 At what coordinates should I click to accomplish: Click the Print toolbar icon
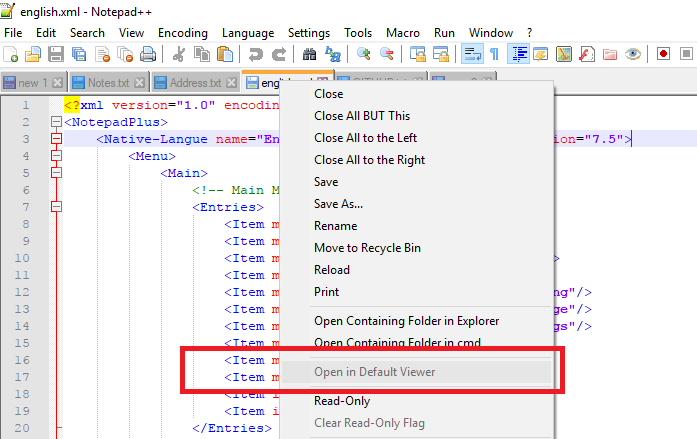click(x=148, y=54)
